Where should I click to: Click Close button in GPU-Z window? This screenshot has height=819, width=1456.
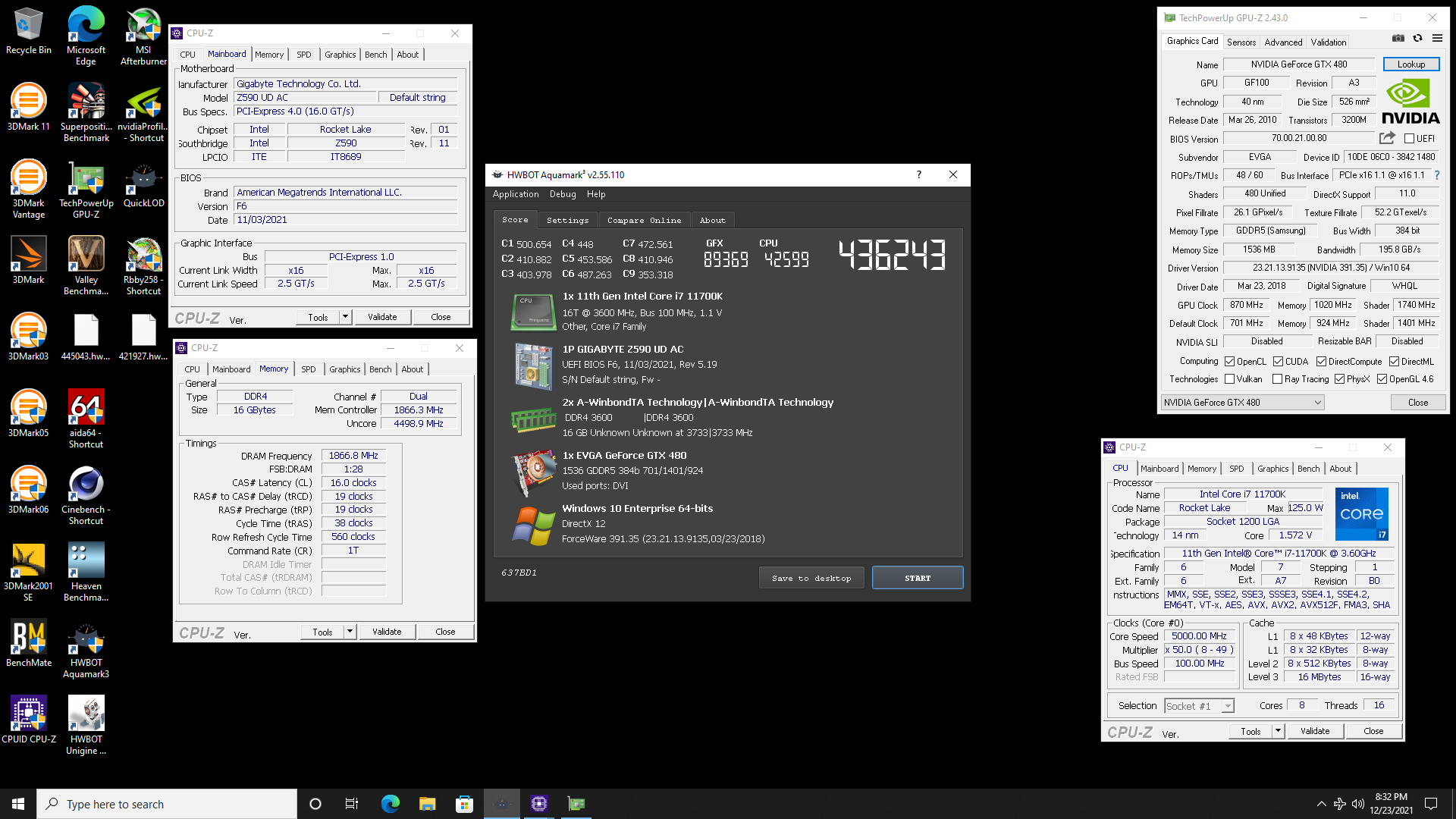tap(1418, 403)
